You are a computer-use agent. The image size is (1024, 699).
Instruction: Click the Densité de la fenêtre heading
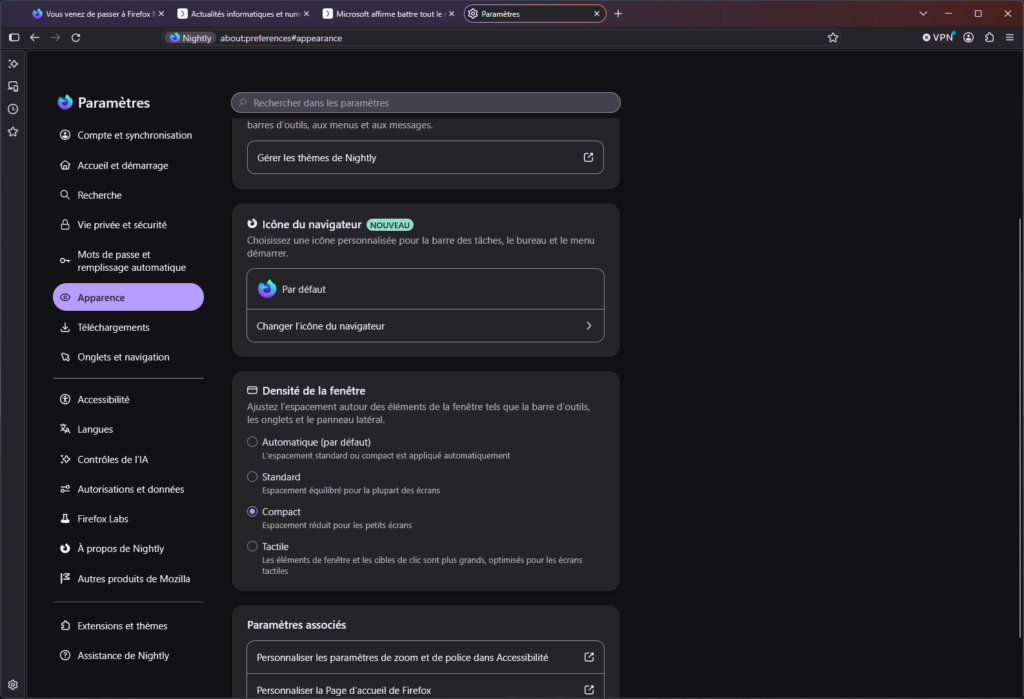(313, 391)
